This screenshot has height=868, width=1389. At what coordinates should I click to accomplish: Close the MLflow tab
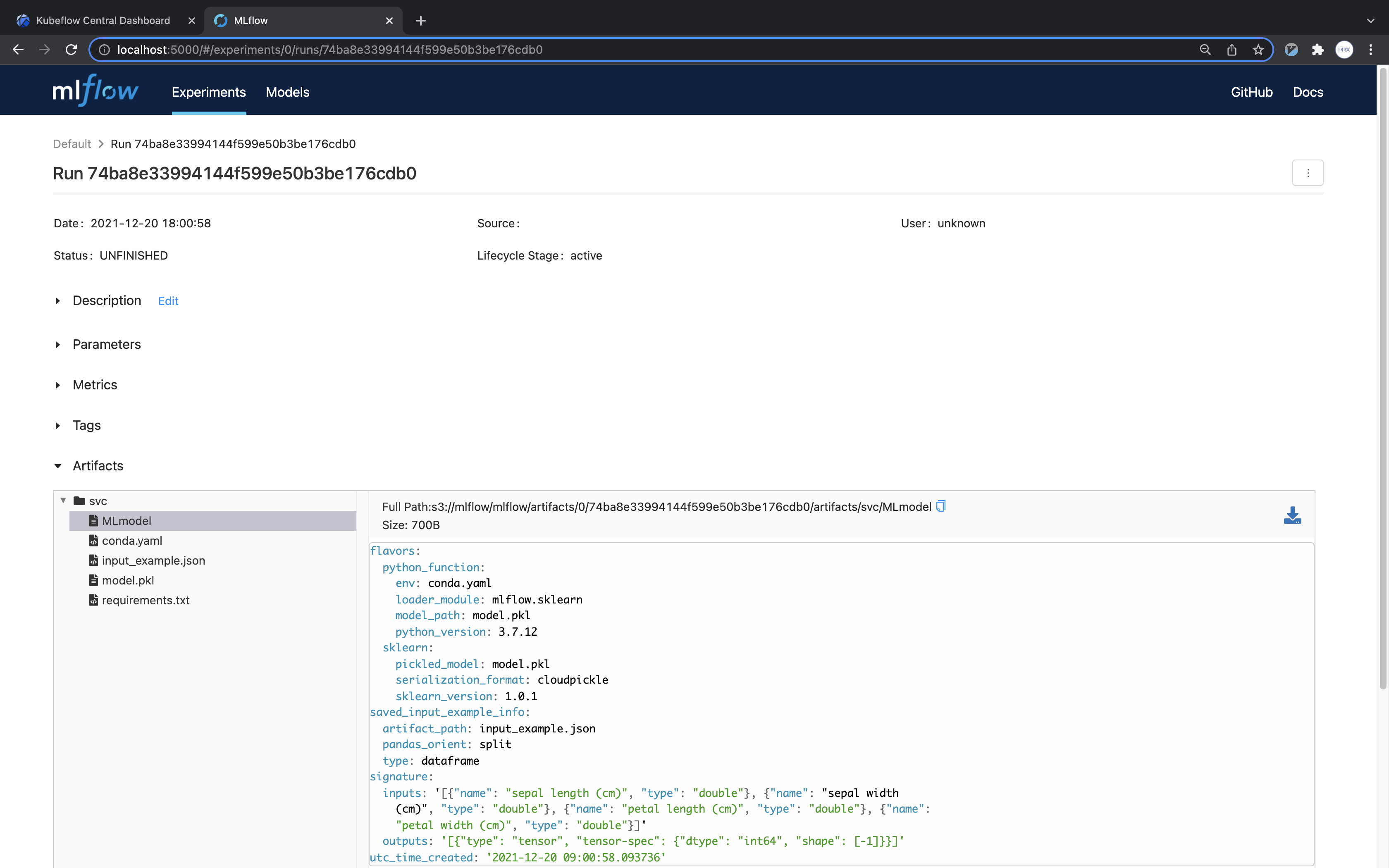pyautogui.click(x=389, y=21)
